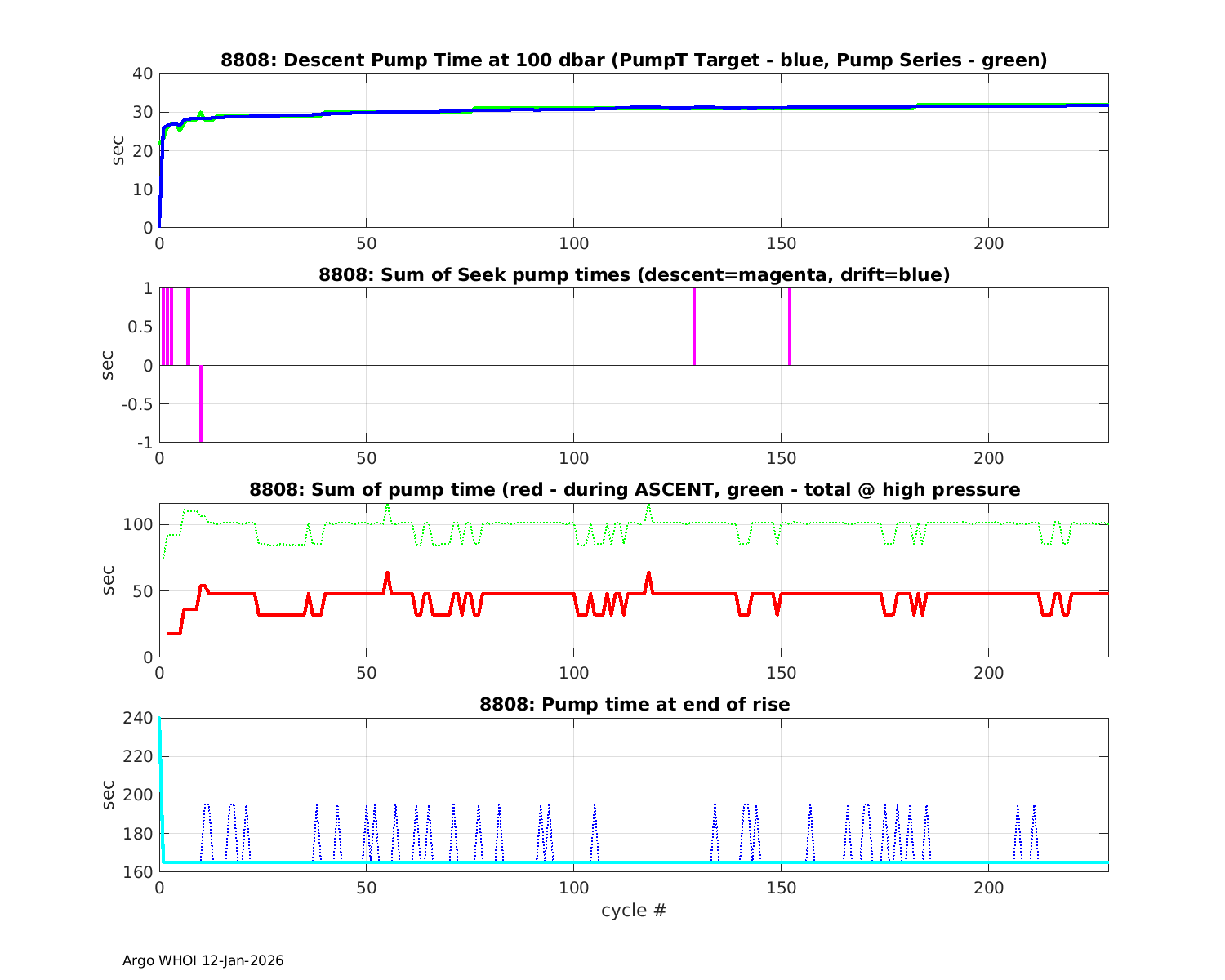Click the "sec" y-axis label of top plot
This screenshot has width=1225, height=980.
tap(118, 150)
